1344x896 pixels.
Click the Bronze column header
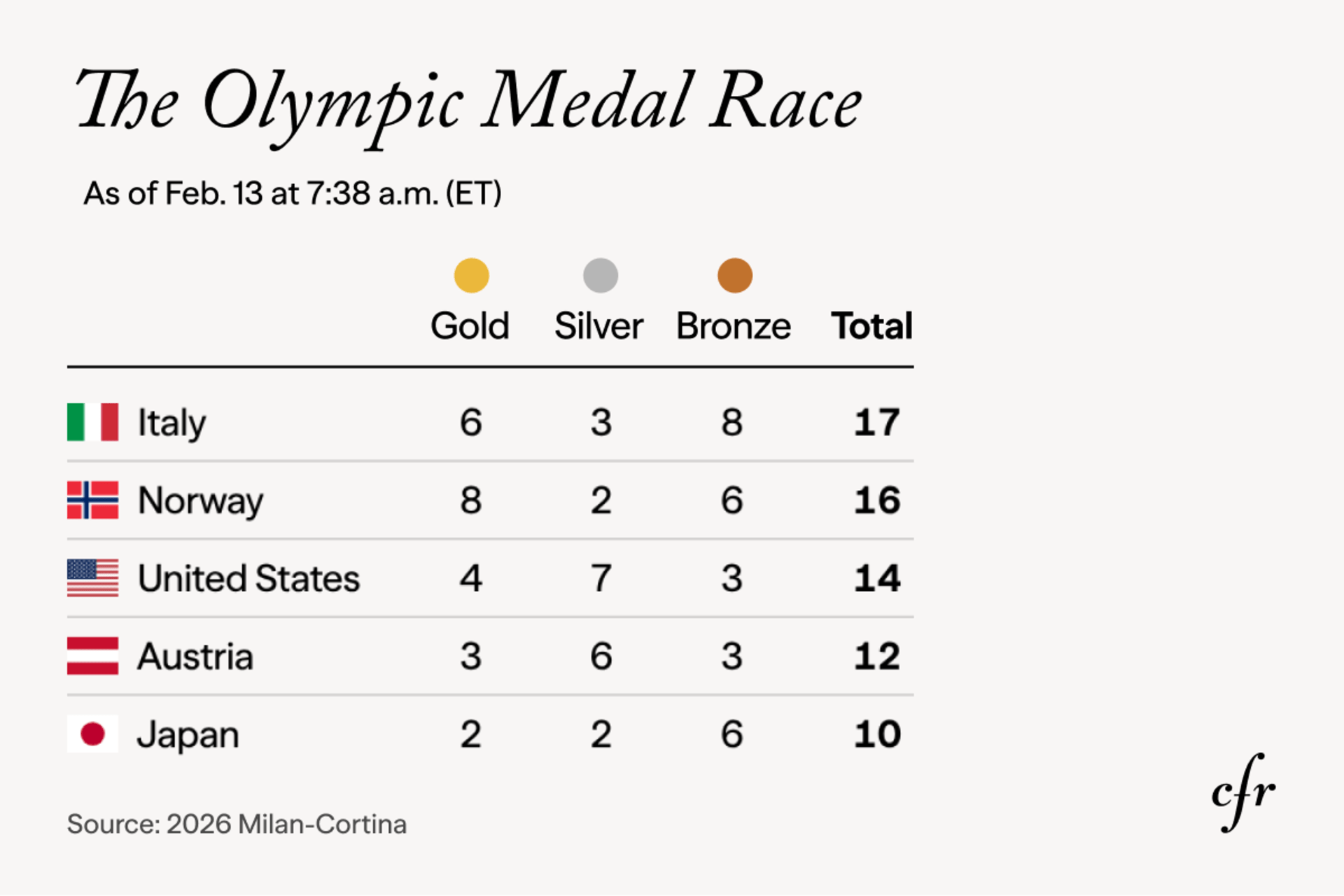734,326
